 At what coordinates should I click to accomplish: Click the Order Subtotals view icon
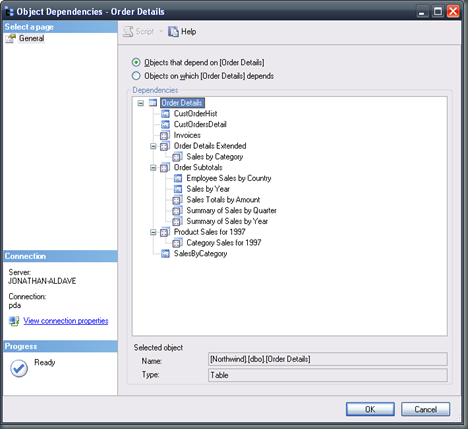click(x=165, y=168)
